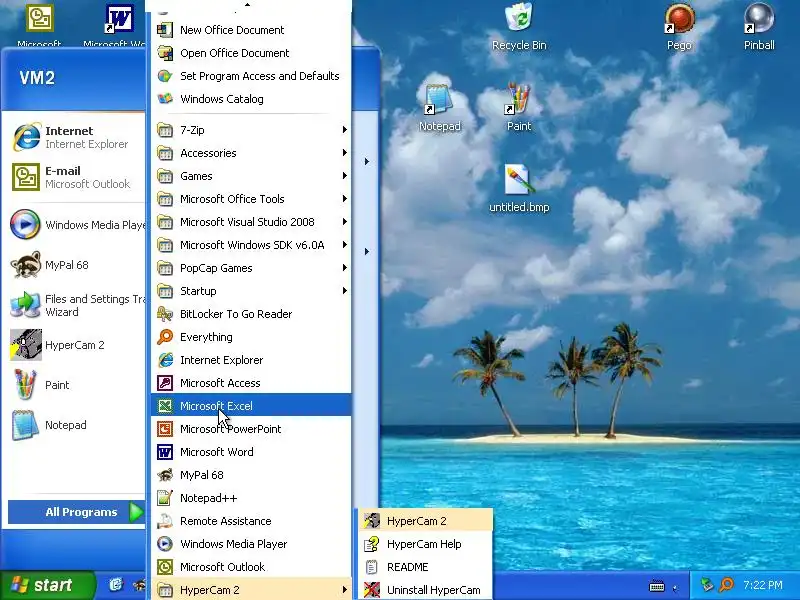The height and width of the screenshot is (600, 800).
Task: Expand Microsoft Visual Studio 2008 submenu
Action: 251,221
